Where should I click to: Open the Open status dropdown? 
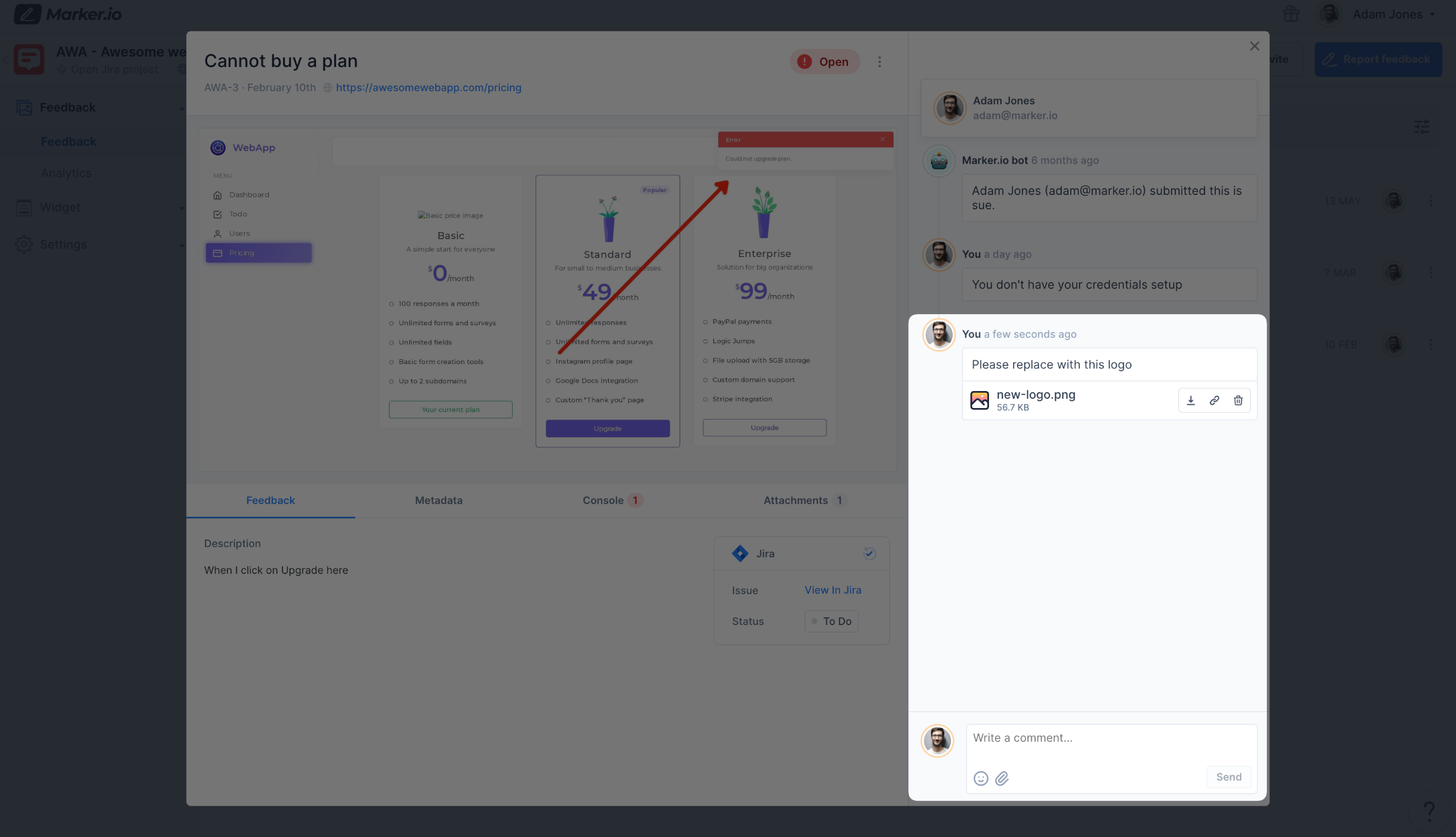(824, 62)
